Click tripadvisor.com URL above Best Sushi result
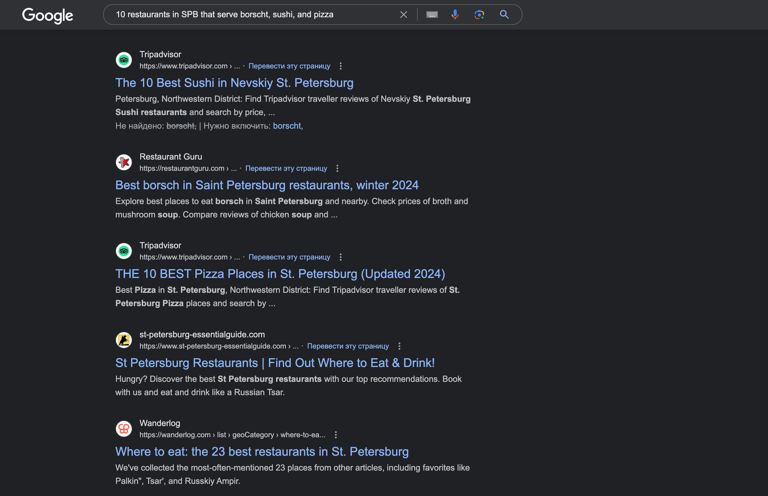This screenshot has width=768, height=496. click(190, 66)
